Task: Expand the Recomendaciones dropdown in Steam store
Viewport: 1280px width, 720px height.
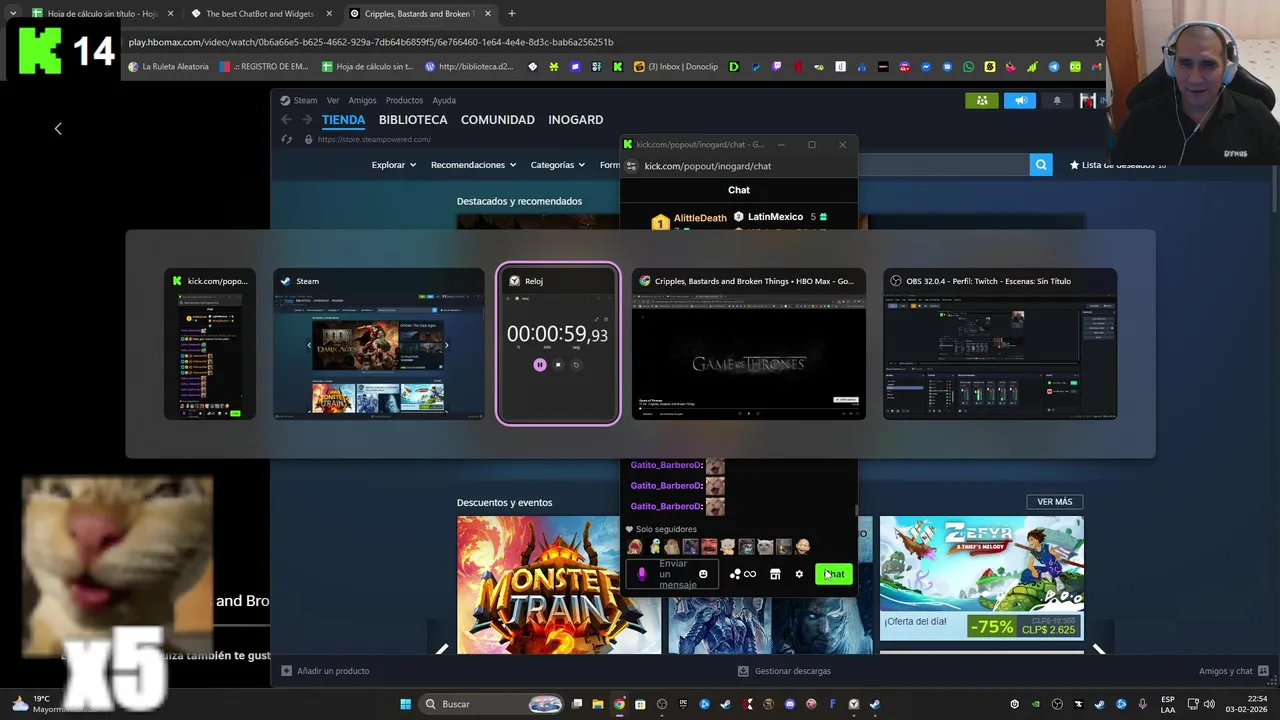Action: (473, 165)
